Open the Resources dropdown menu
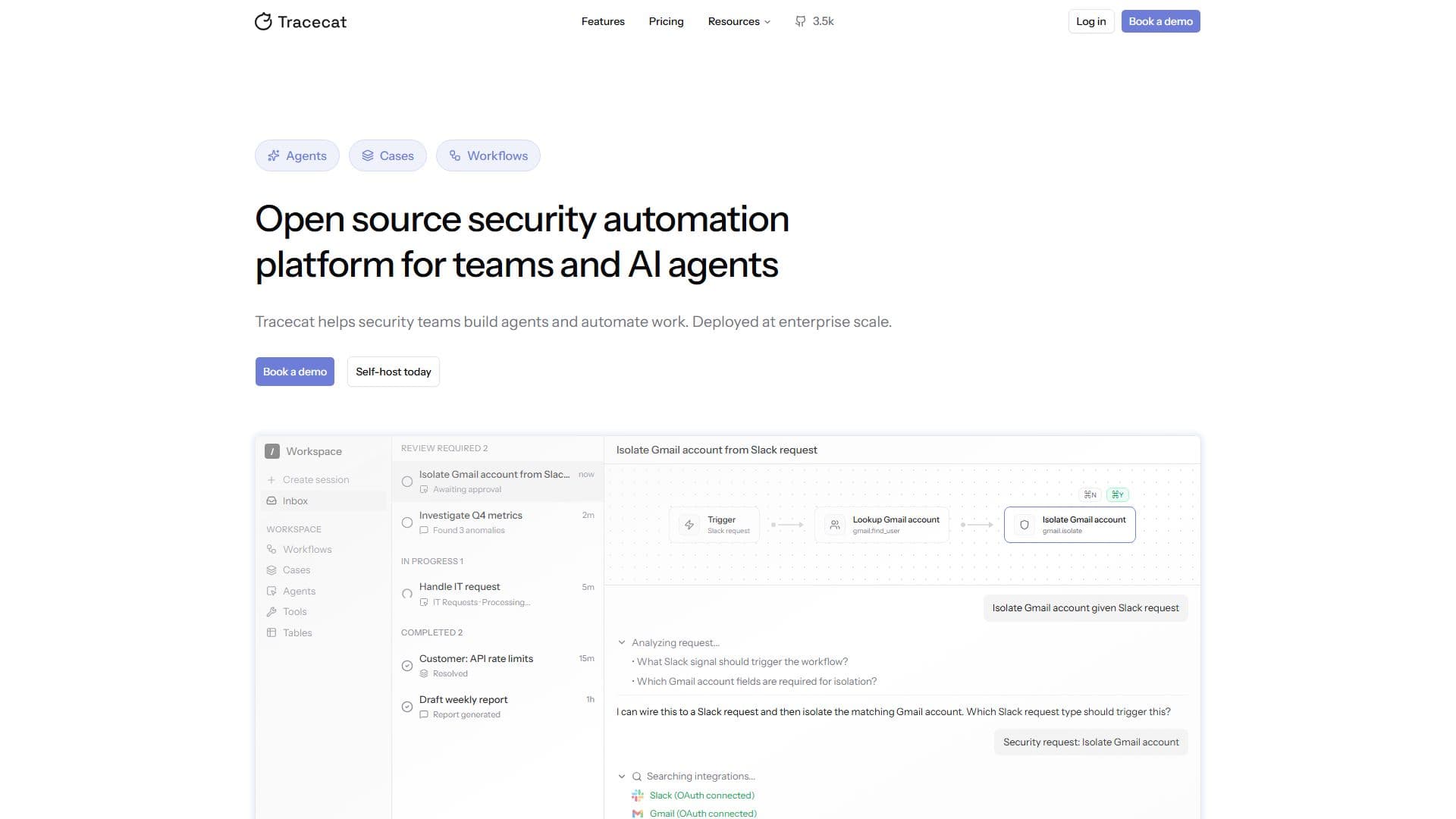 pyautogui.click(x=739, y=21)
